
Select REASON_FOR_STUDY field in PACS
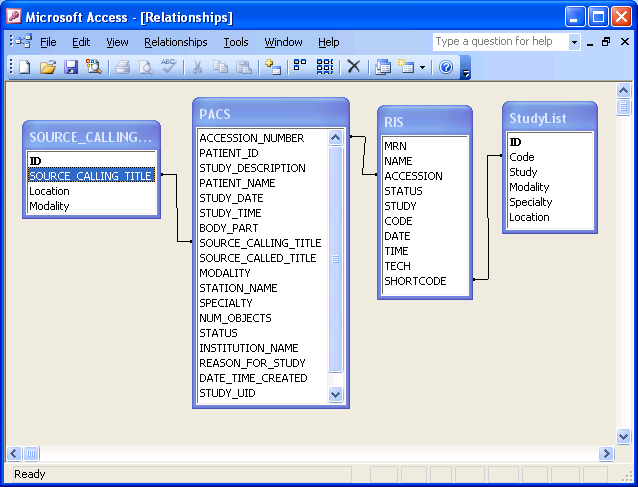(252, 363)
